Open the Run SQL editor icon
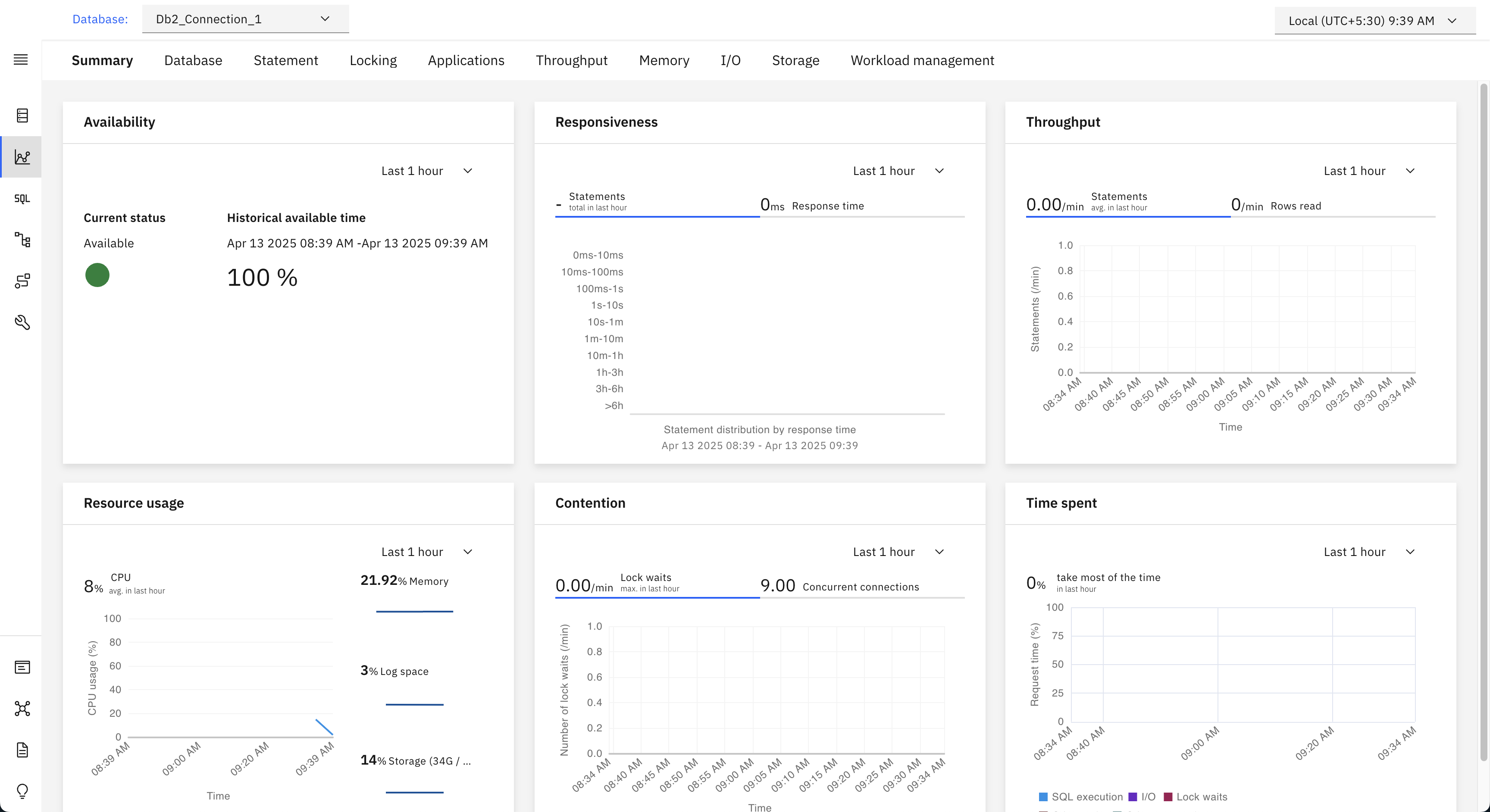1490x812 pixels. tap(22, 198)
